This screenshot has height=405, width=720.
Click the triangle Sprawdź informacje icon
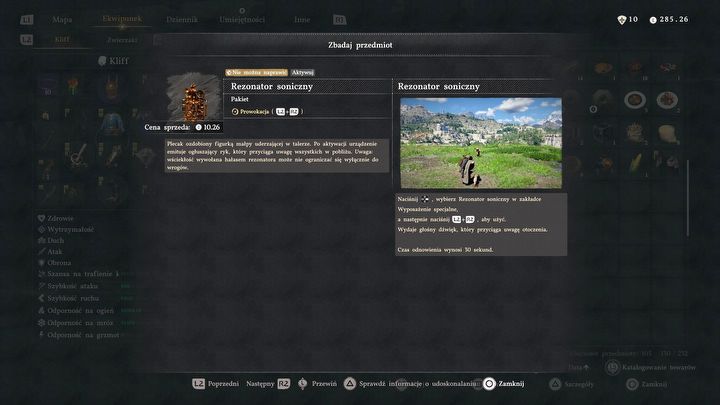click(x=349, y=383)
